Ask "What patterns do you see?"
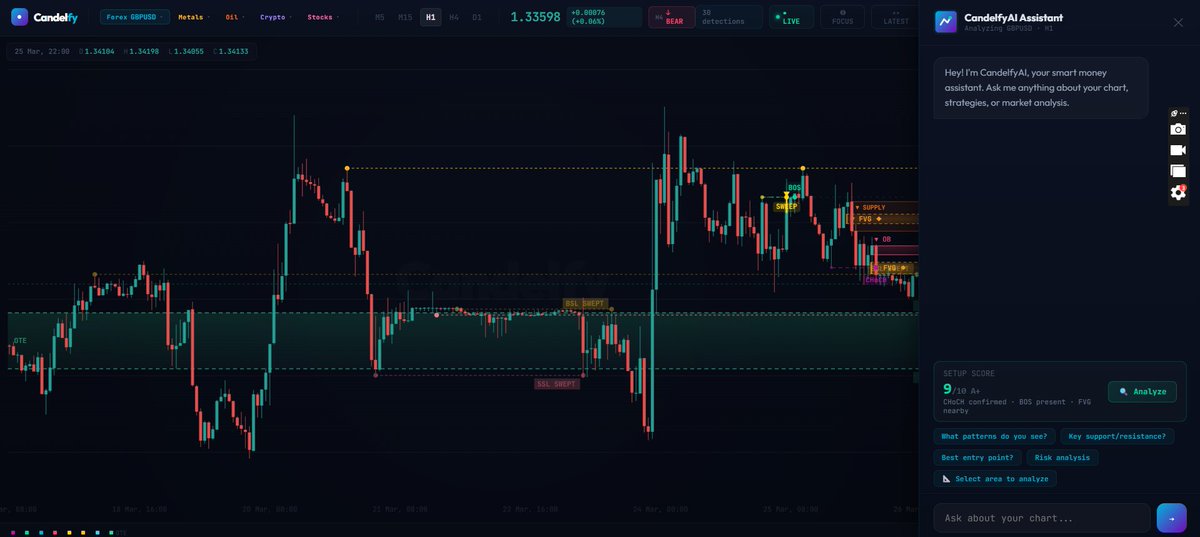Image resolution: width=1200 pixels, height=537 pixels. tap(994, 436)
